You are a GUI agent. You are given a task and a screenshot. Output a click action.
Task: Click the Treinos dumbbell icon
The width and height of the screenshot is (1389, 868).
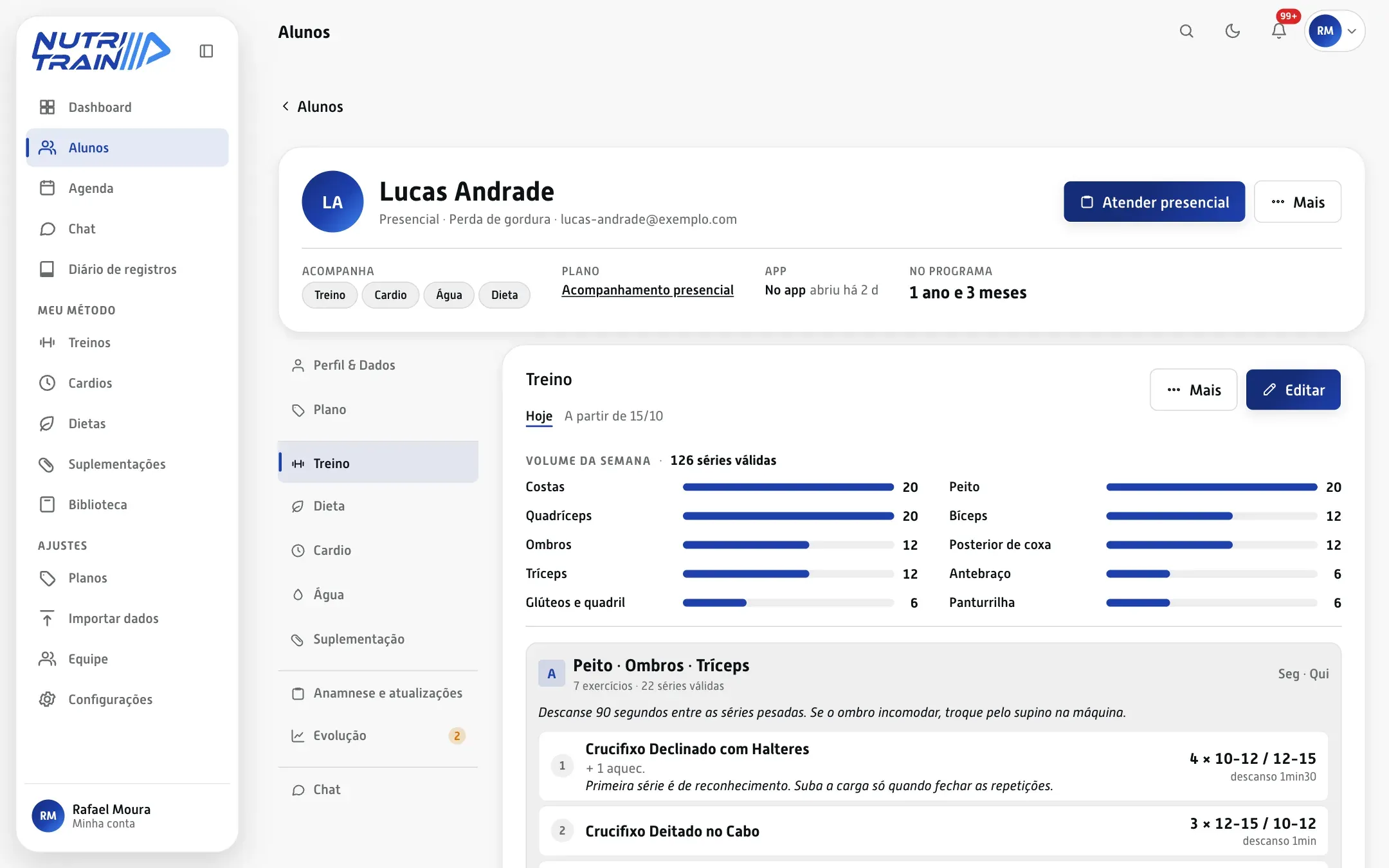point(47,343)
